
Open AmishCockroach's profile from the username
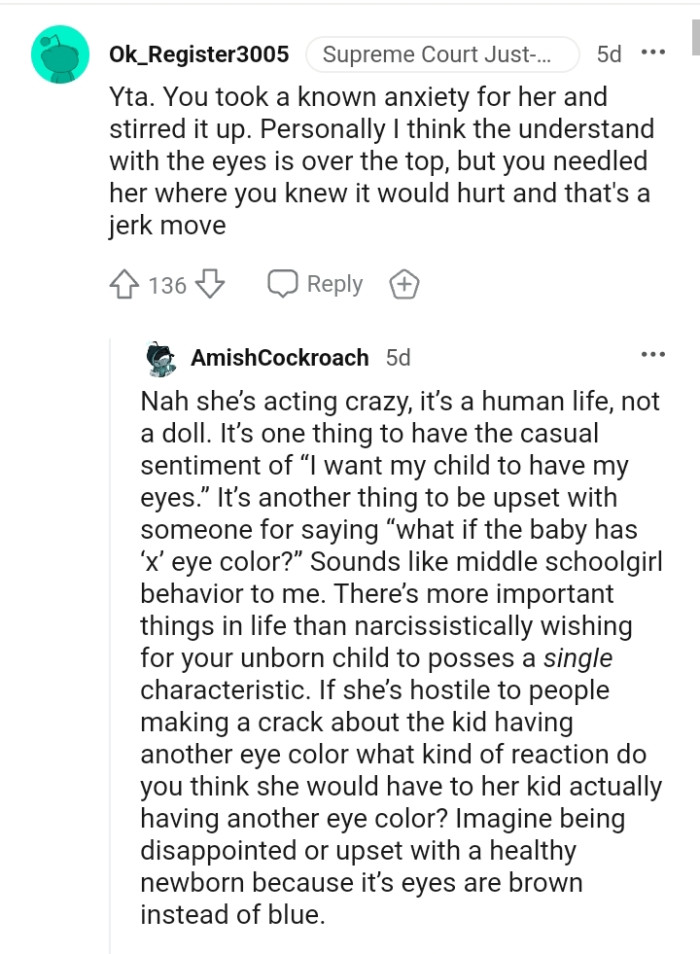[x=282, y=356]
